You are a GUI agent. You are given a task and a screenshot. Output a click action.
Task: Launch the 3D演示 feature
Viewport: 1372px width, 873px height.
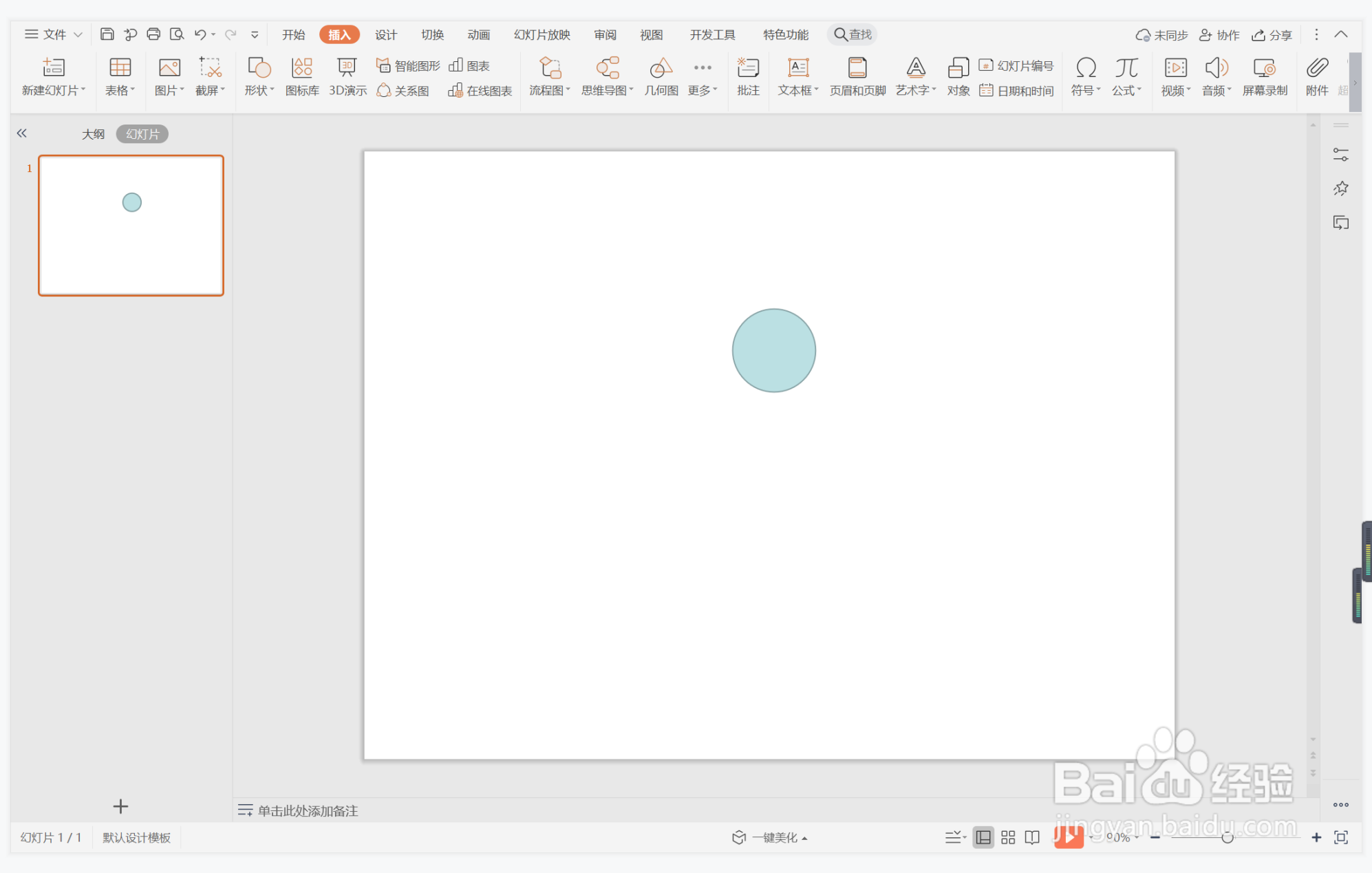(347, 76)
